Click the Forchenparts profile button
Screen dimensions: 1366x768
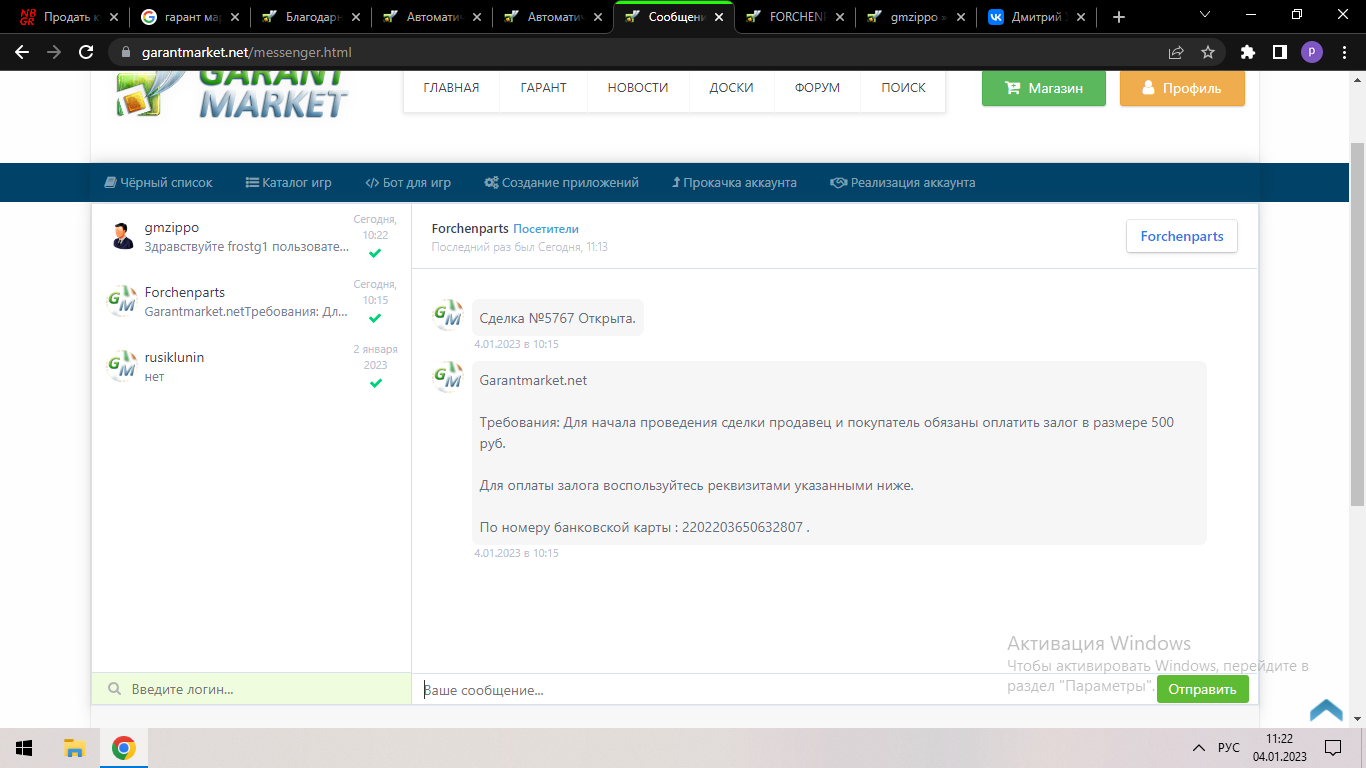[1182, 237]
